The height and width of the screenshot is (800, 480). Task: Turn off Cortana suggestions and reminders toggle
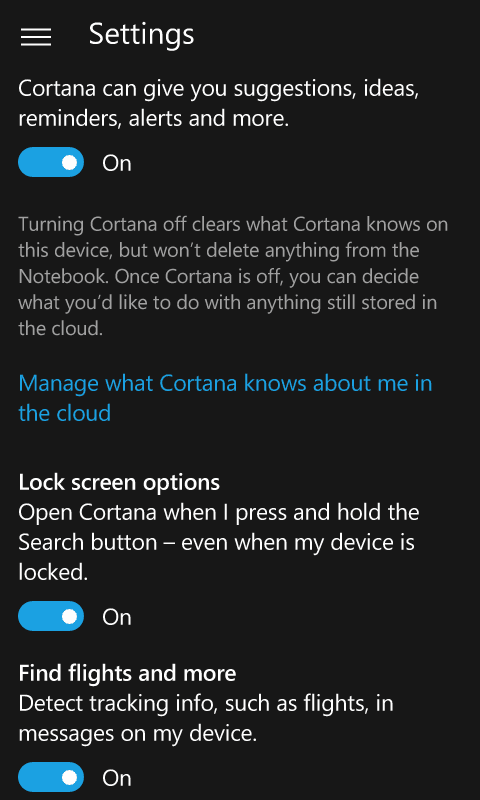pyautogui.click(x=51, y=162)
